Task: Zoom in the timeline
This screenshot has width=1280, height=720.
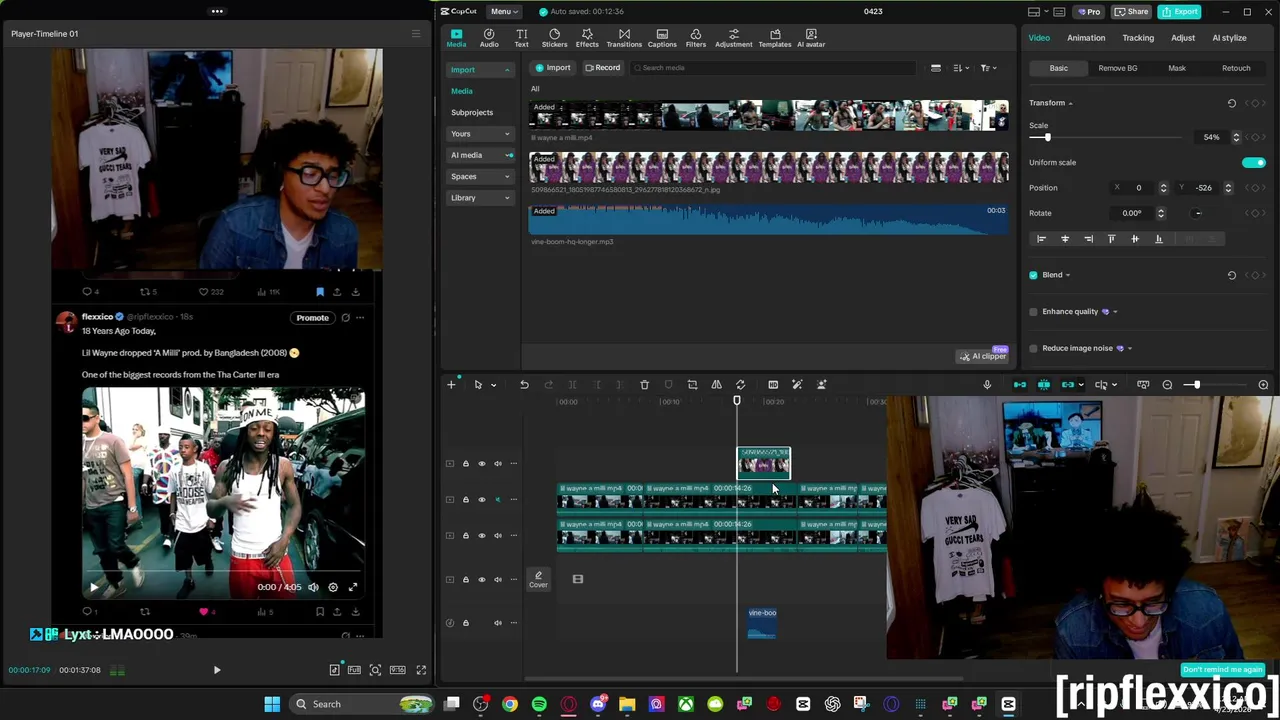Action: 1263,385
